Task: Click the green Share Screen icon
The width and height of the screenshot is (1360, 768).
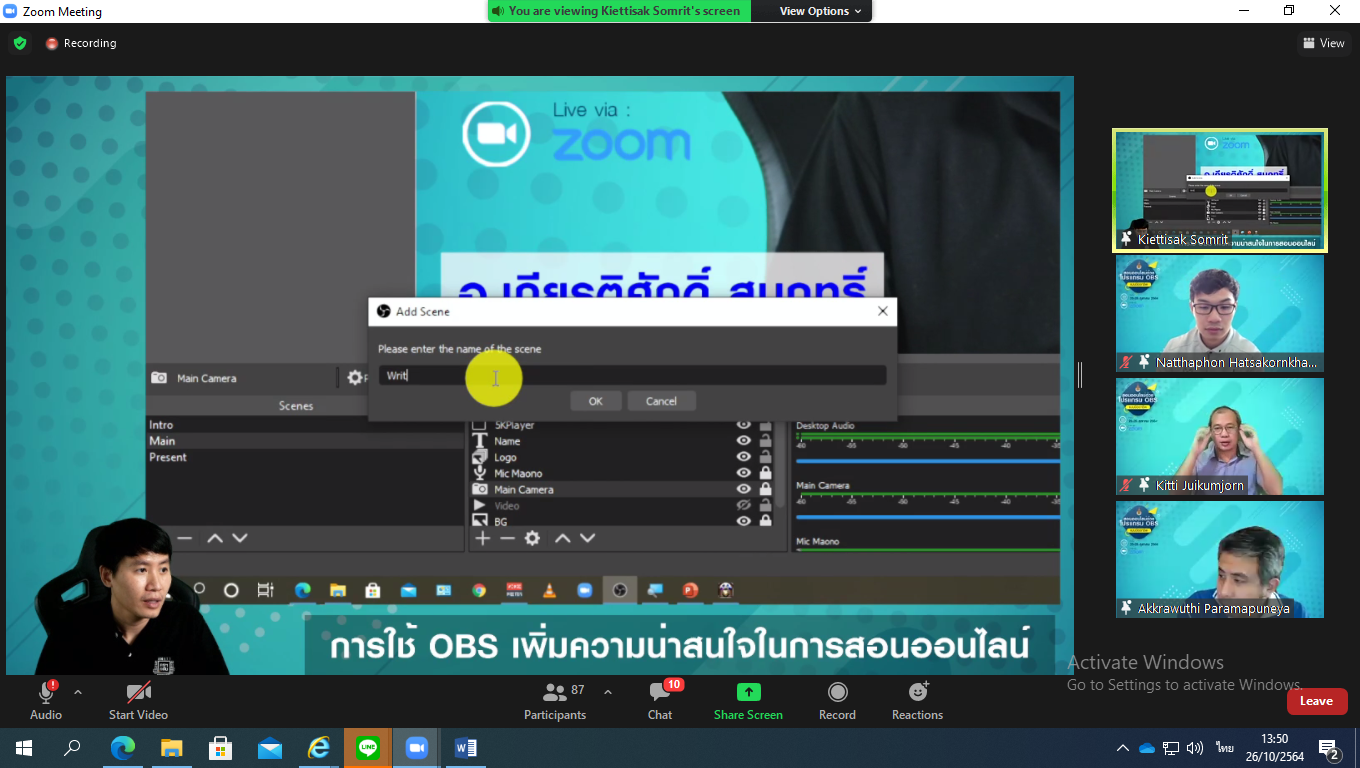Action: click(x=748, y=692)
